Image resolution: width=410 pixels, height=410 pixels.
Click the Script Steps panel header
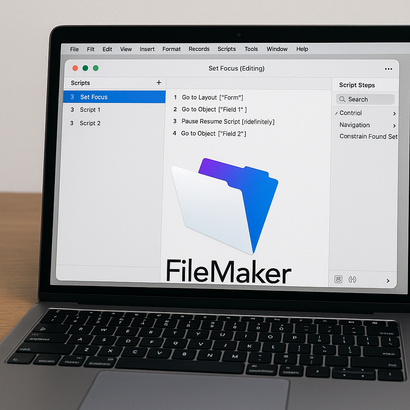[357, 85]
